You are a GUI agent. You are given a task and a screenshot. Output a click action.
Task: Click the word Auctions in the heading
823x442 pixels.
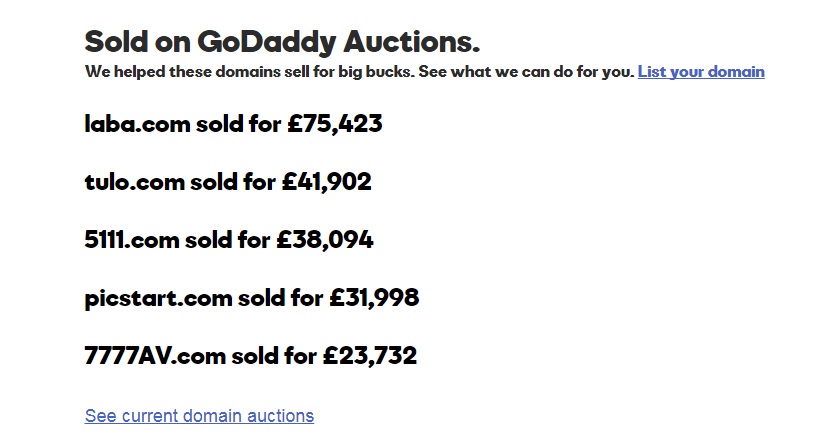tap(412, 42)
